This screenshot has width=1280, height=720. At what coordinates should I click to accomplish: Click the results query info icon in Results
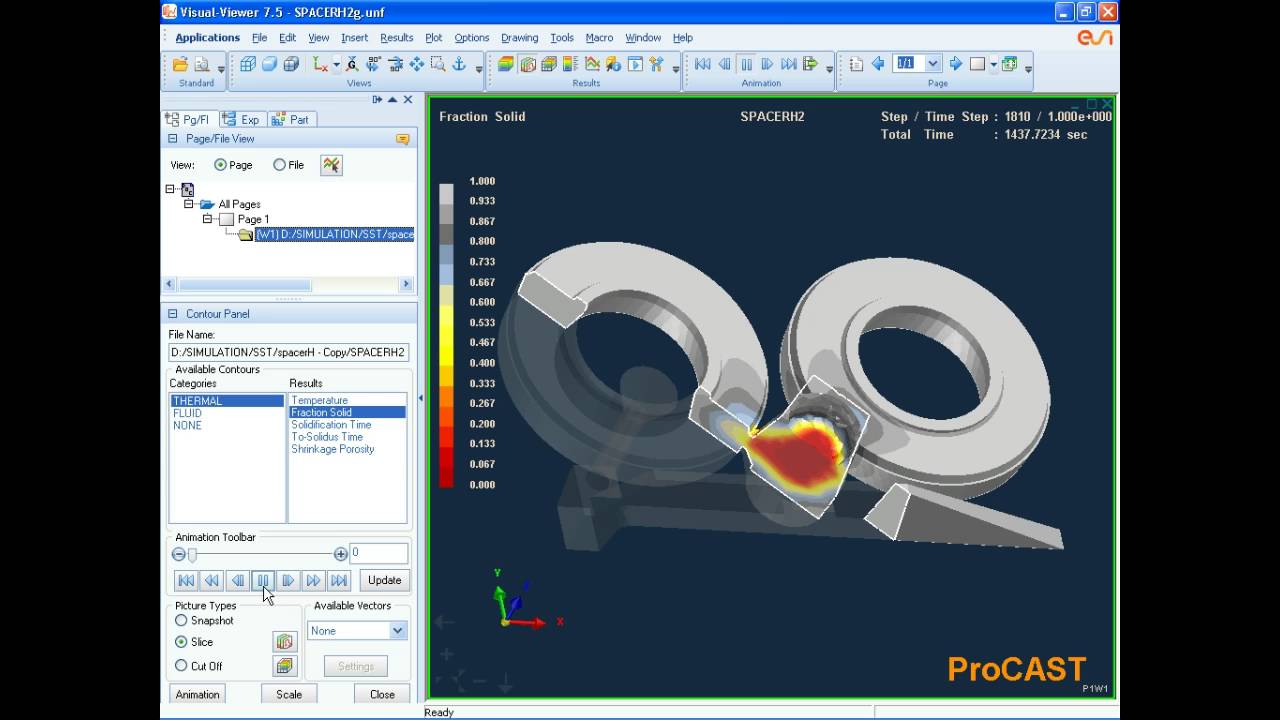614,64
